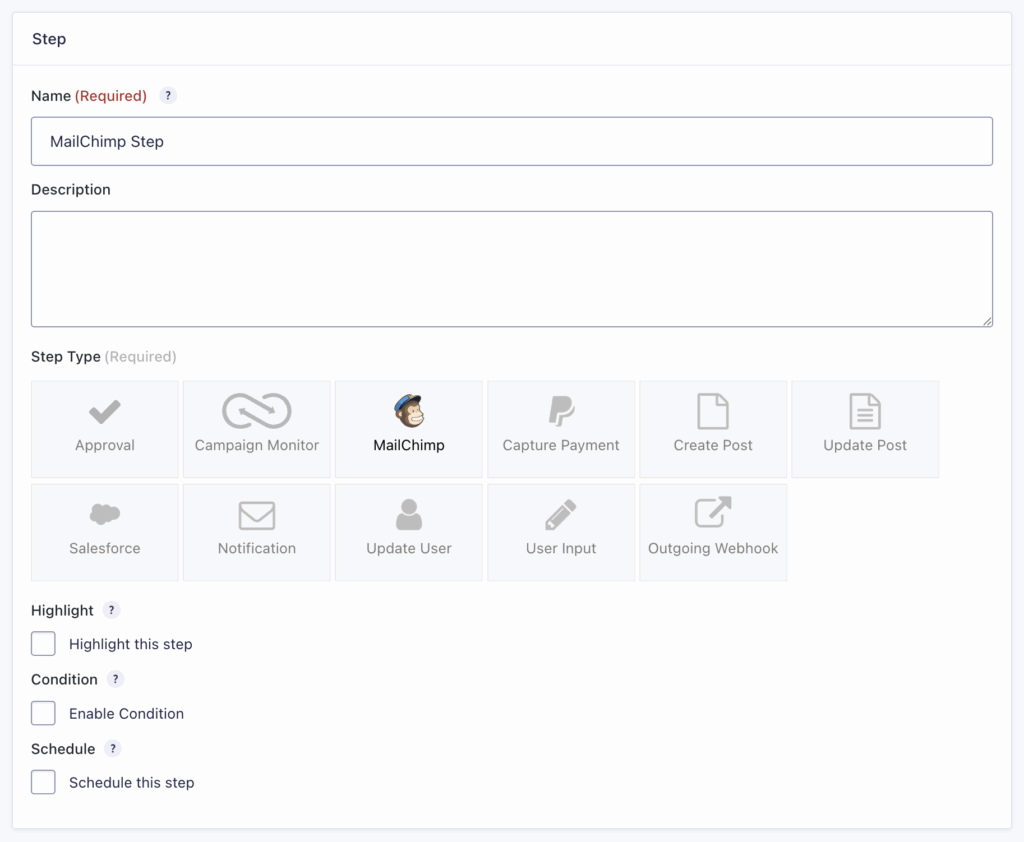Select the MailChimp step type
1024x842 pixels.
pos(408,429)
